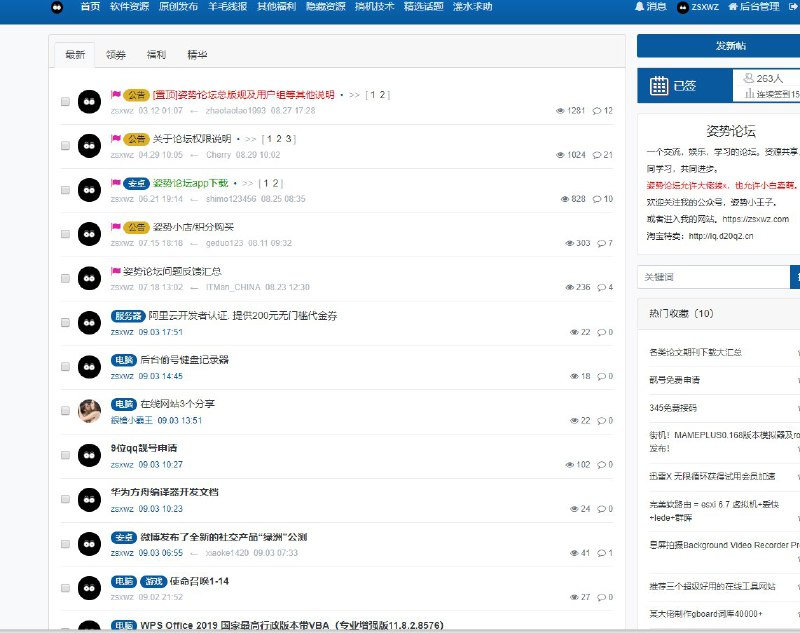Click author avatar of 在线网站3个分享 post

click(89, 411)
